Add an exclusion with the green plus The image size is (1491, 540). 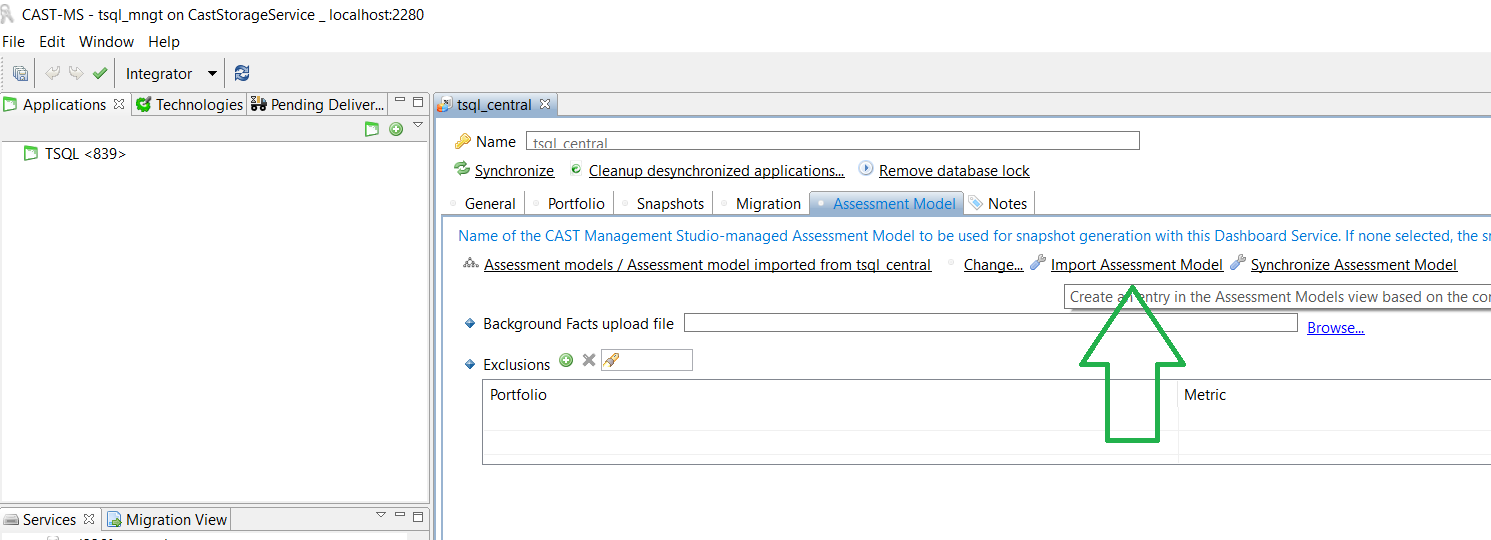coord(567,360)
